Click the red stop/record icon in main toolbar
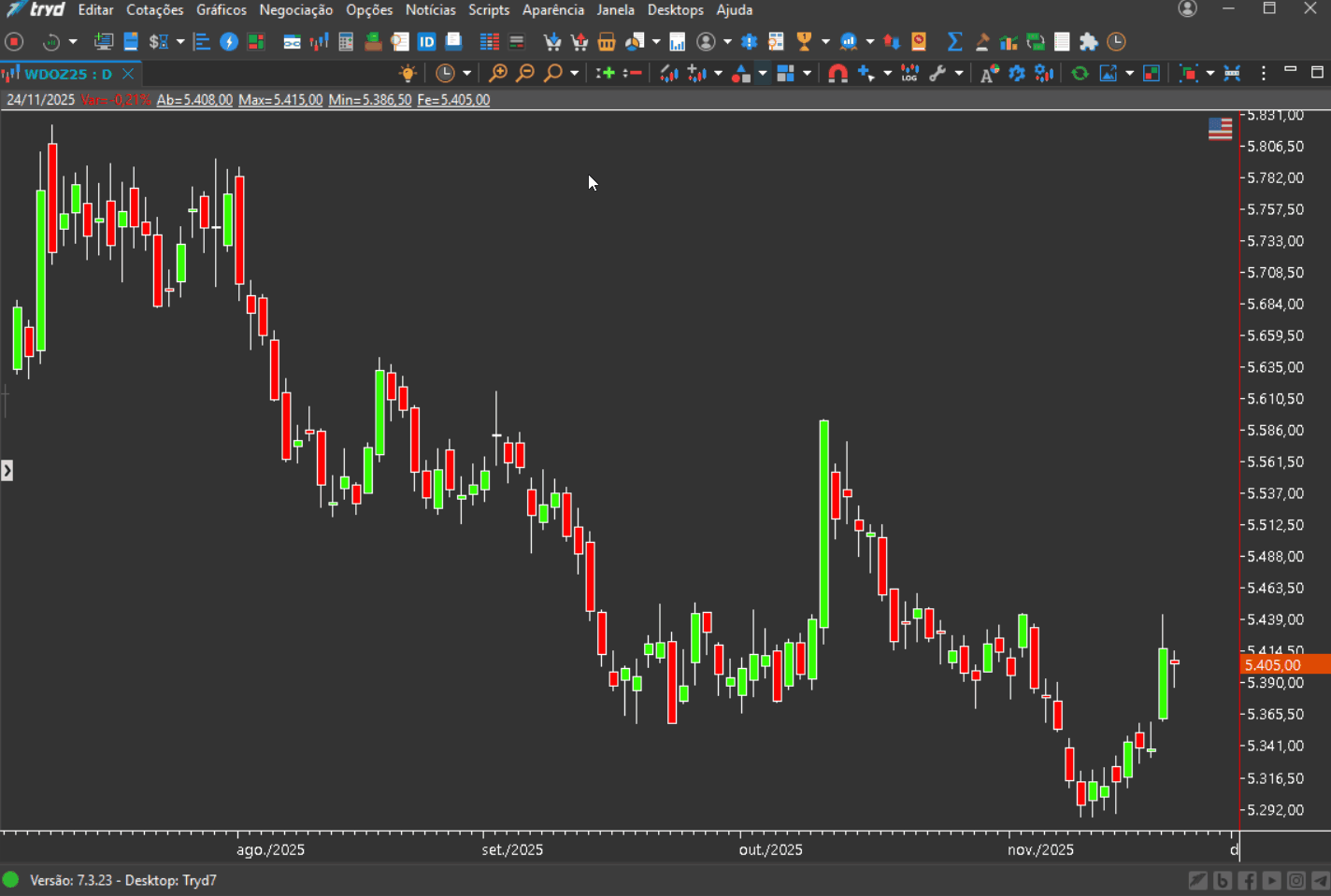The width and height of the screenshot is (1331, 896). [14, 42]
